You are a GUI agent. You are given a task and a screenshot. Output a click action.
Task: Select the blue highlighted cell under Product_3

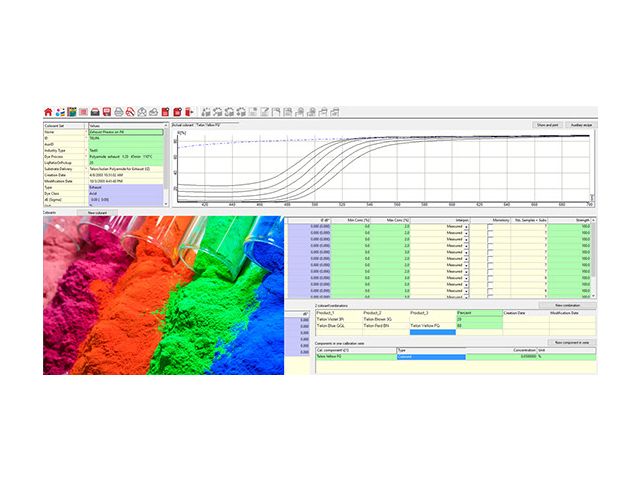(x=431, y=333)
